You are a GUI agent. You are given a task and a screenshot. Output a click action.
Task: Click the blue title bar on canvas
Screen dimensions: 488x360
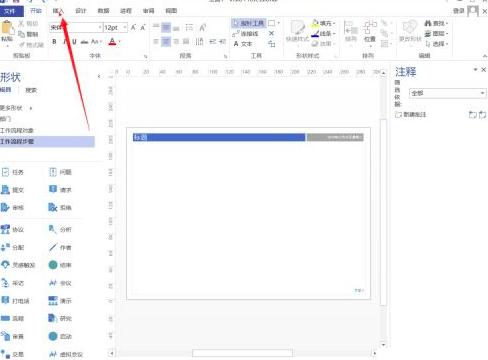pyautogui.click(x=219, y=137)
